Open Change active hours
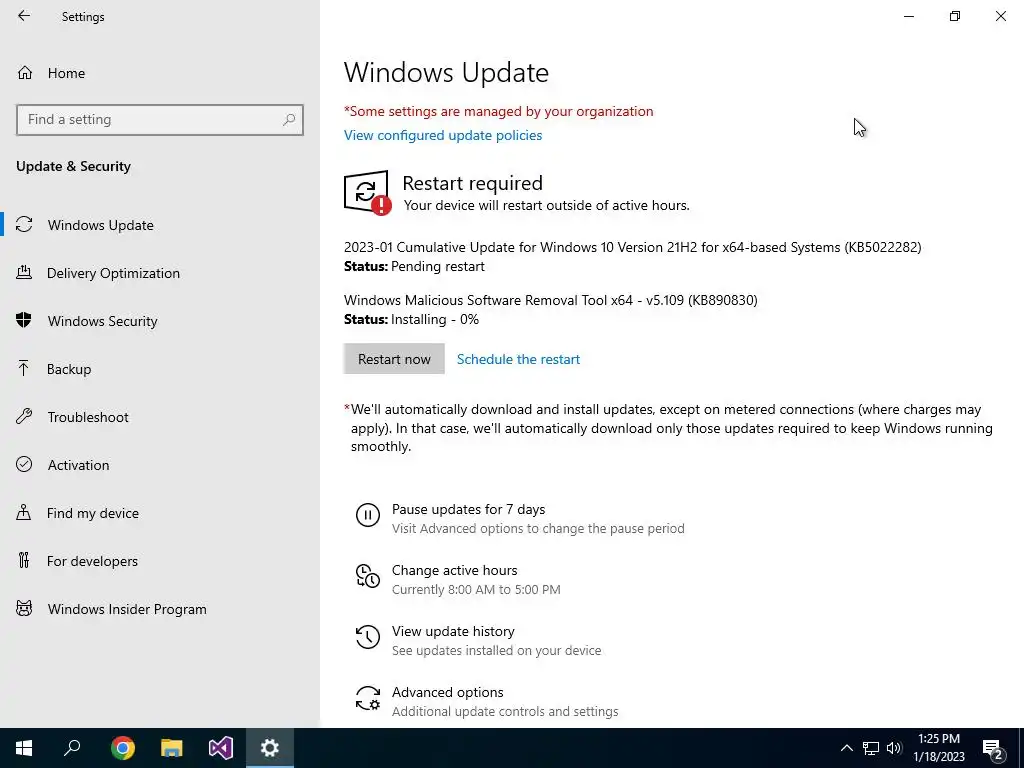 pos(455,570)
